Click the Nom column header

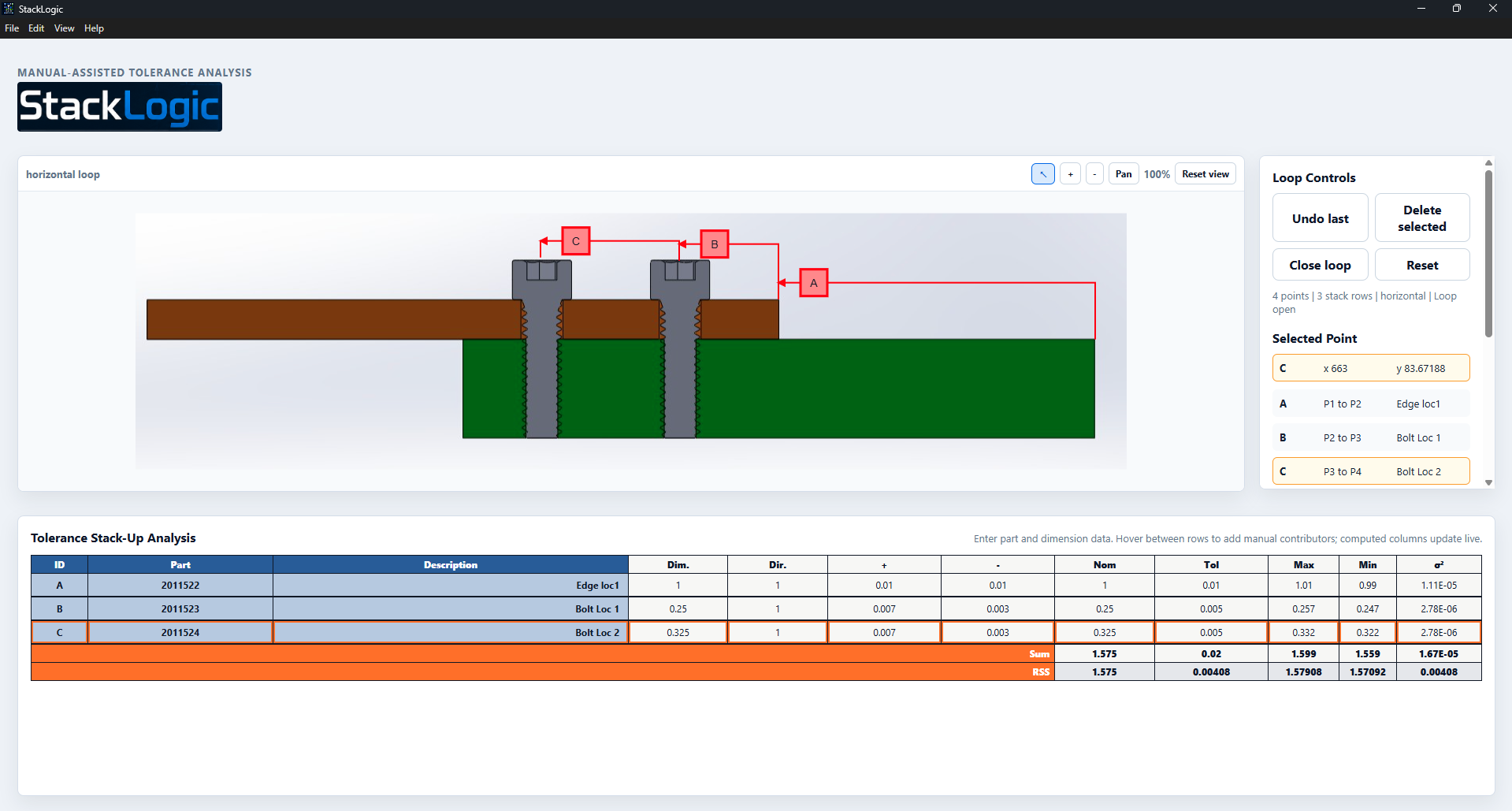[x=1105, y=564]
